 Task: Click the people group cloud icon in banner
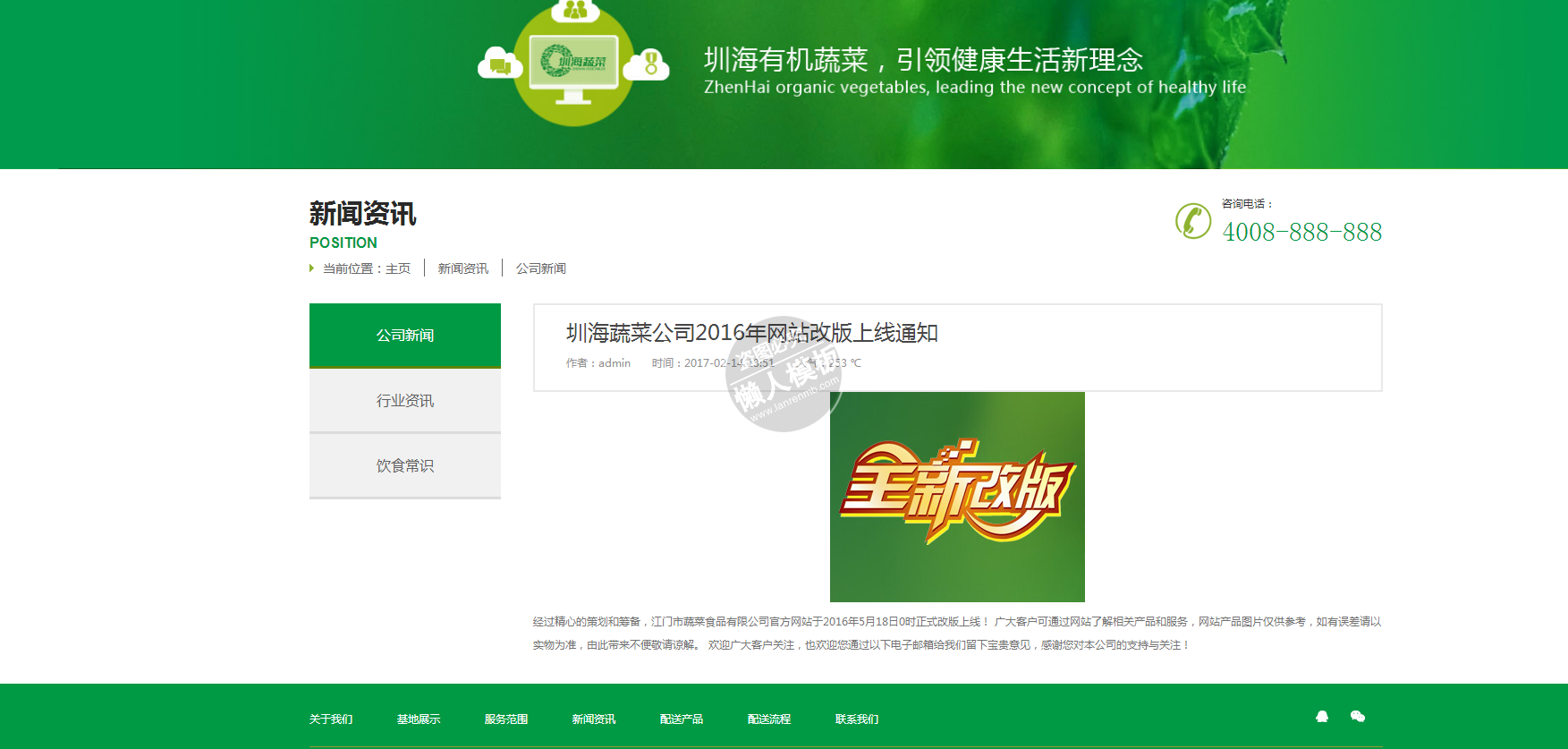[575, 11]
